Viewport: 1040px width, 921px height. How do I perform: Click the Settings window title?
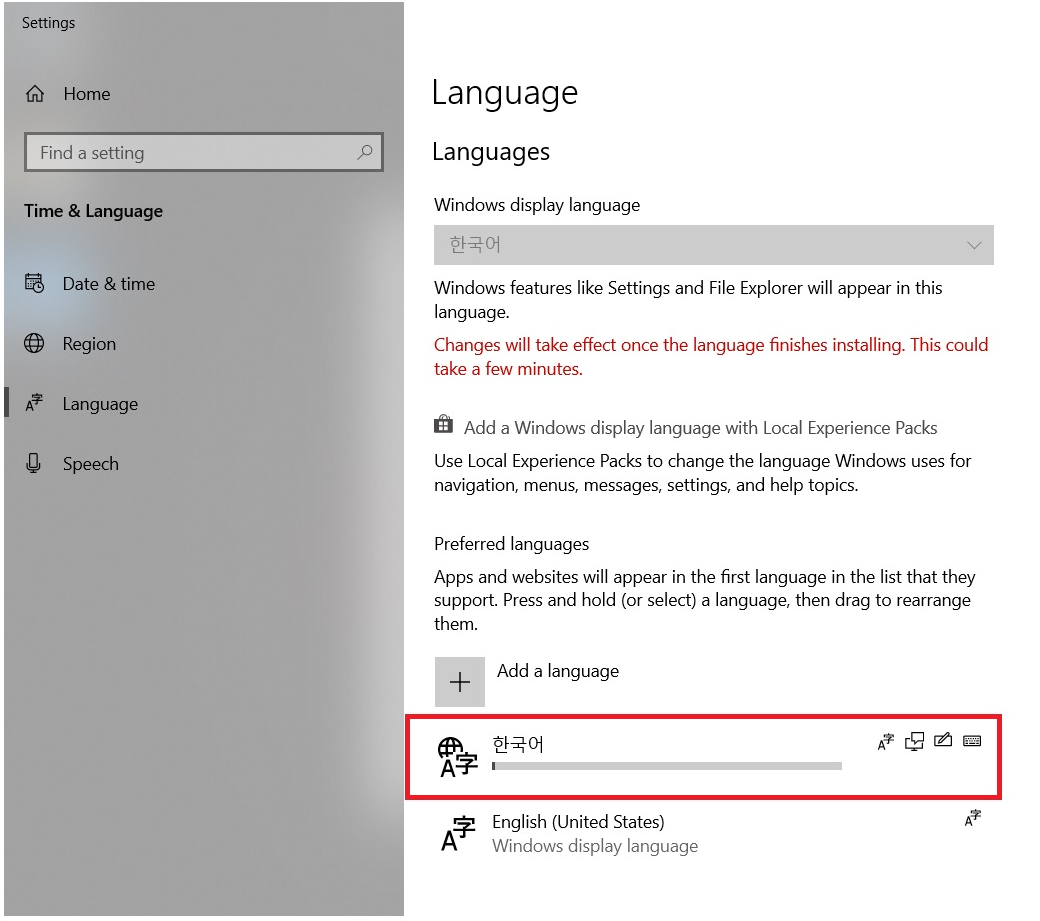pyautogui.click(x=48, y=23)
